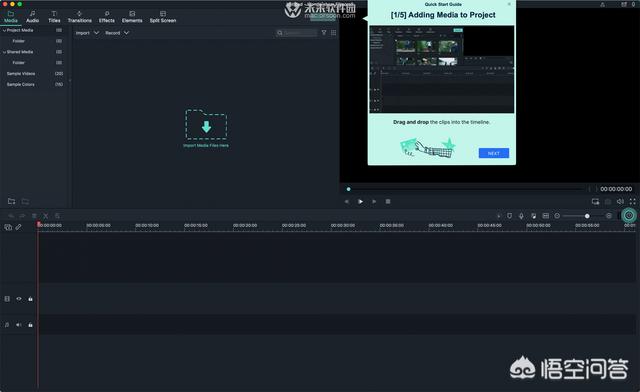Click the guide preview thumbnail
Image resolution: width=640 pixels, height=392 pixels.
[x=442, y=69]
